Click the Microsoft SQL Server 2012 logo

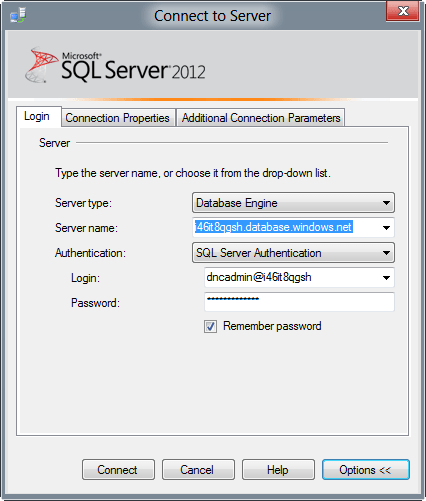pos(115,65)
